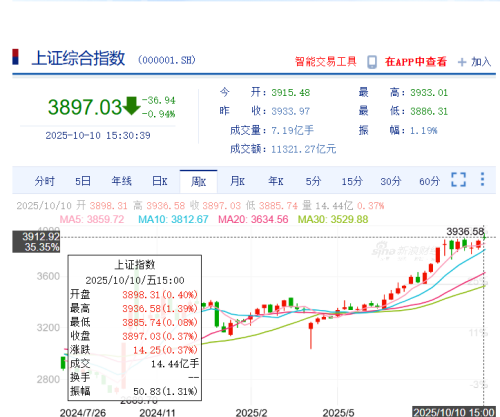Click the tooltip 最高 value 3936.58(1.39%)
500x417 pixels.
pos(160,309)
